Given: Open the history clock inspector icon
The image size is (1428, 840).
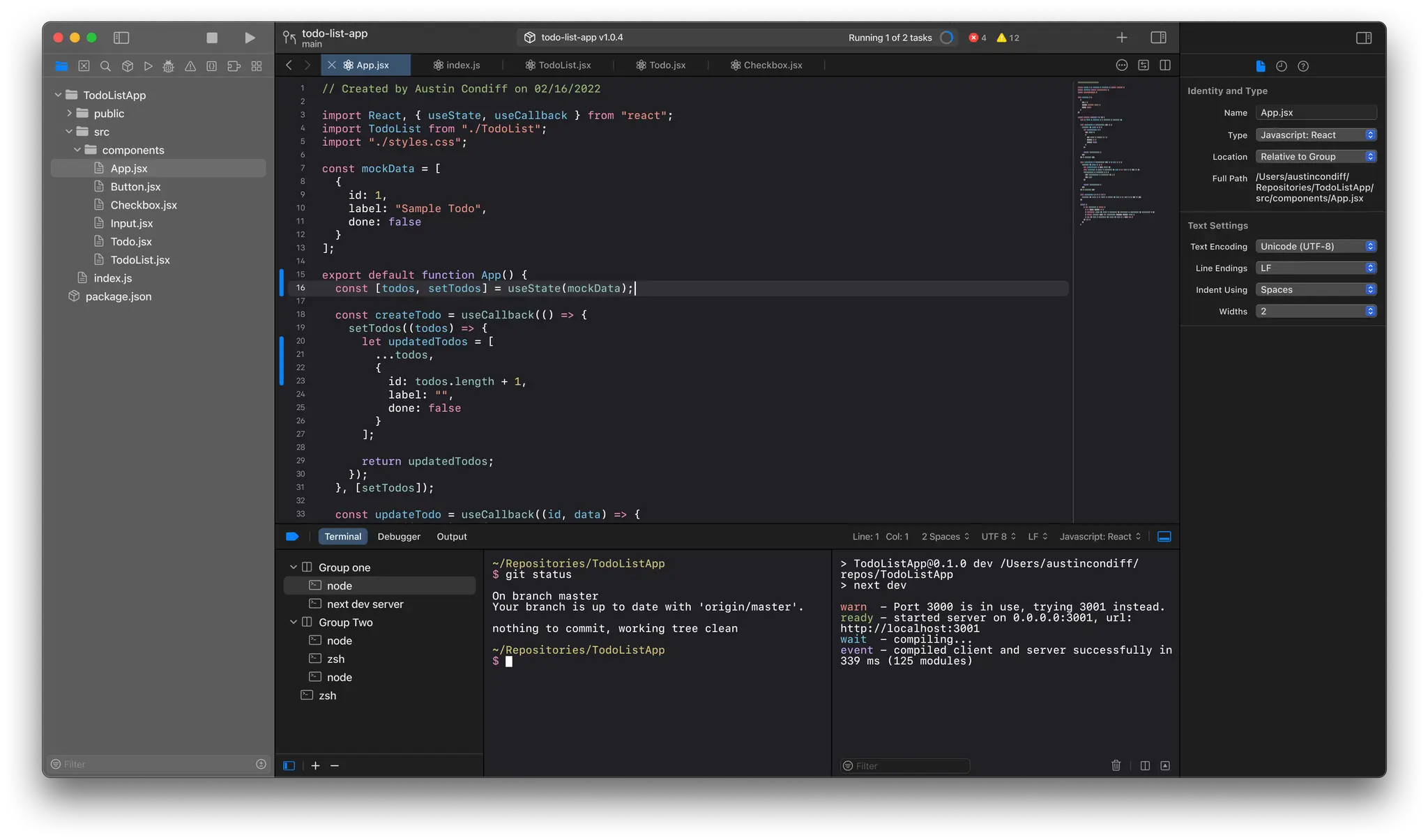Looking at the screenshot, I should 1281,66.
